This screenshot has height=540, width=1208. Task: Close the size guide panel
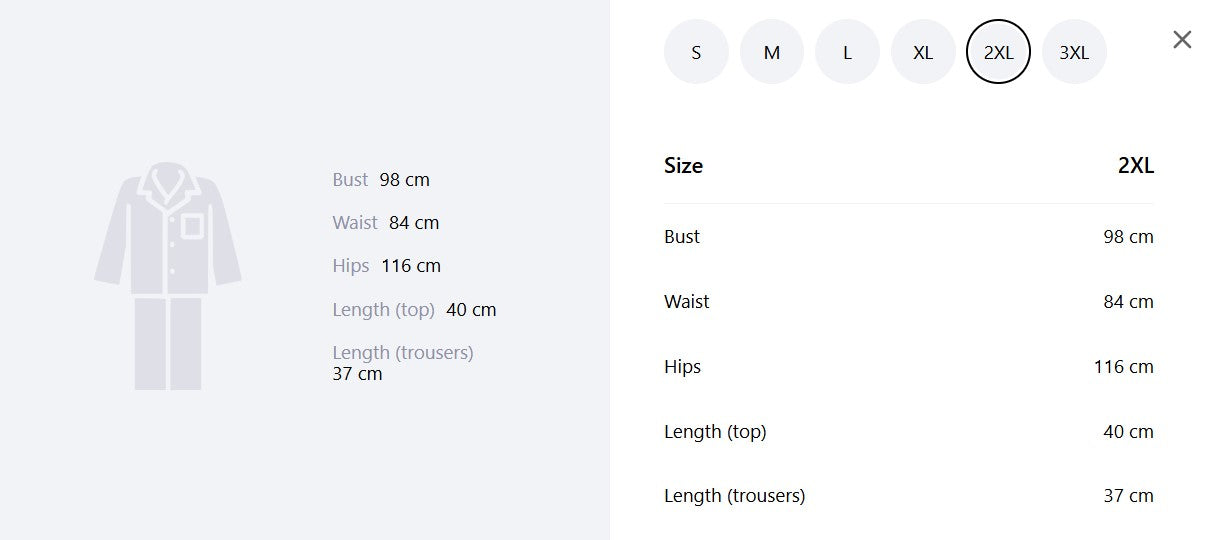(x=1182, y=40)
